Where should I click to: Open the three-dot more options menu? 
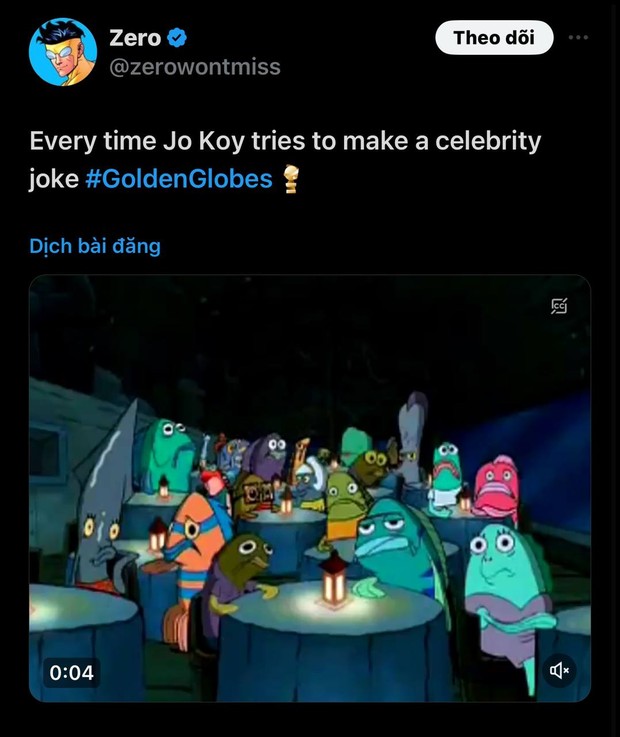[x=578, y=38]
